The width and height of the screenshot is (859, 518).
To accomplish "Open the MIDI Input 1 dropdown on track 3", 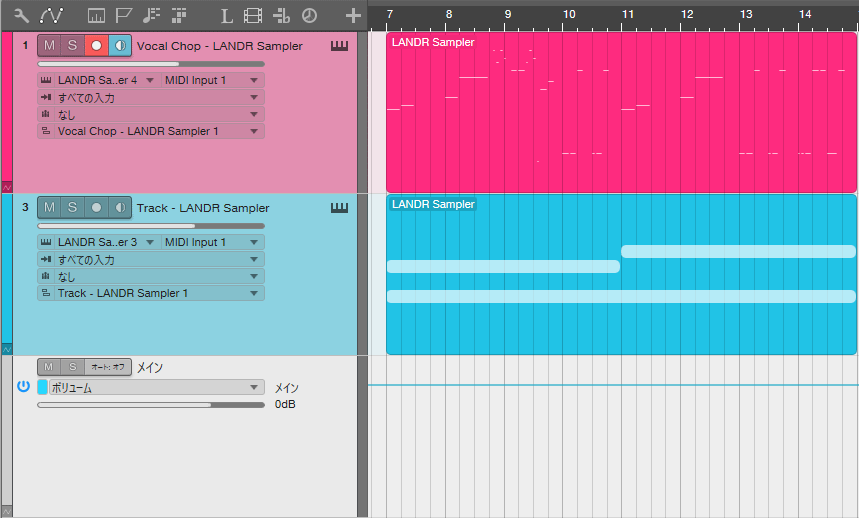I will pyautogui.click(x=213, y=242).
